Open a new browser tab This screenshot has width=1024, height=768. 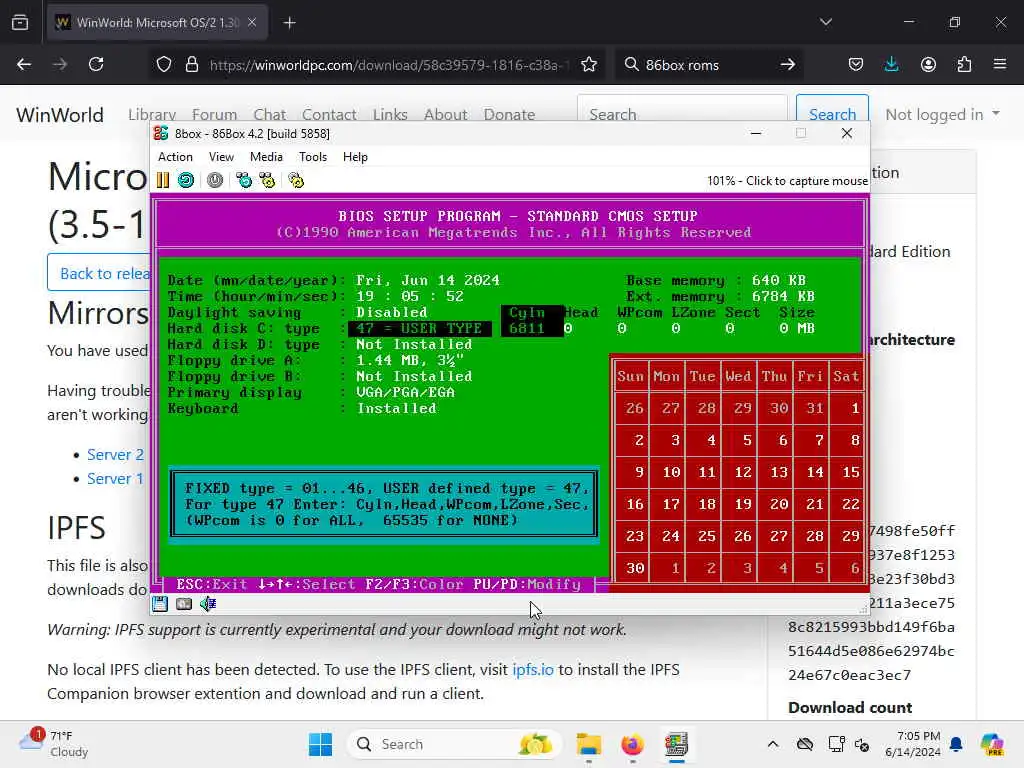(289, 23)
